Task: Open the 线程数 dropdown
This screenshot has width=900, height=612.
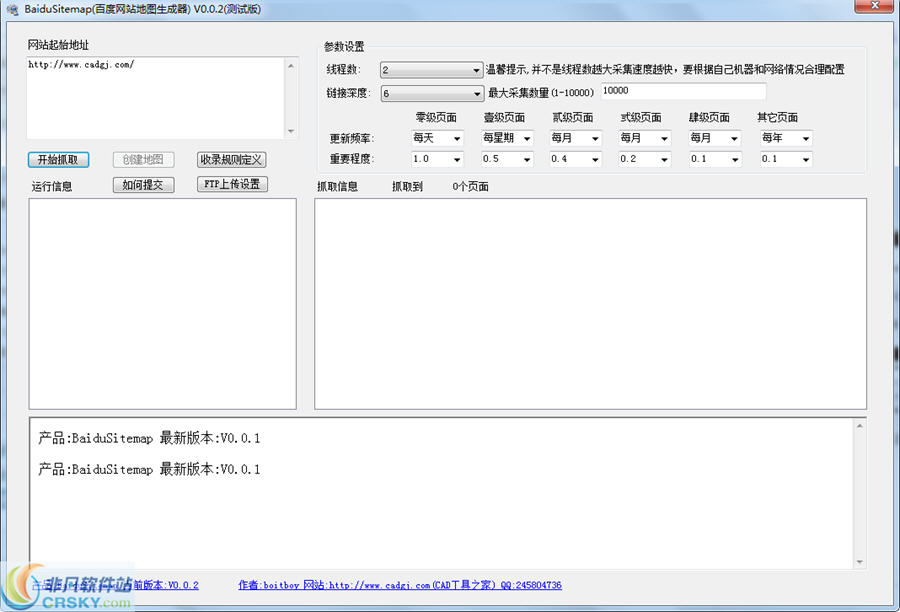Action: [431, 70]
